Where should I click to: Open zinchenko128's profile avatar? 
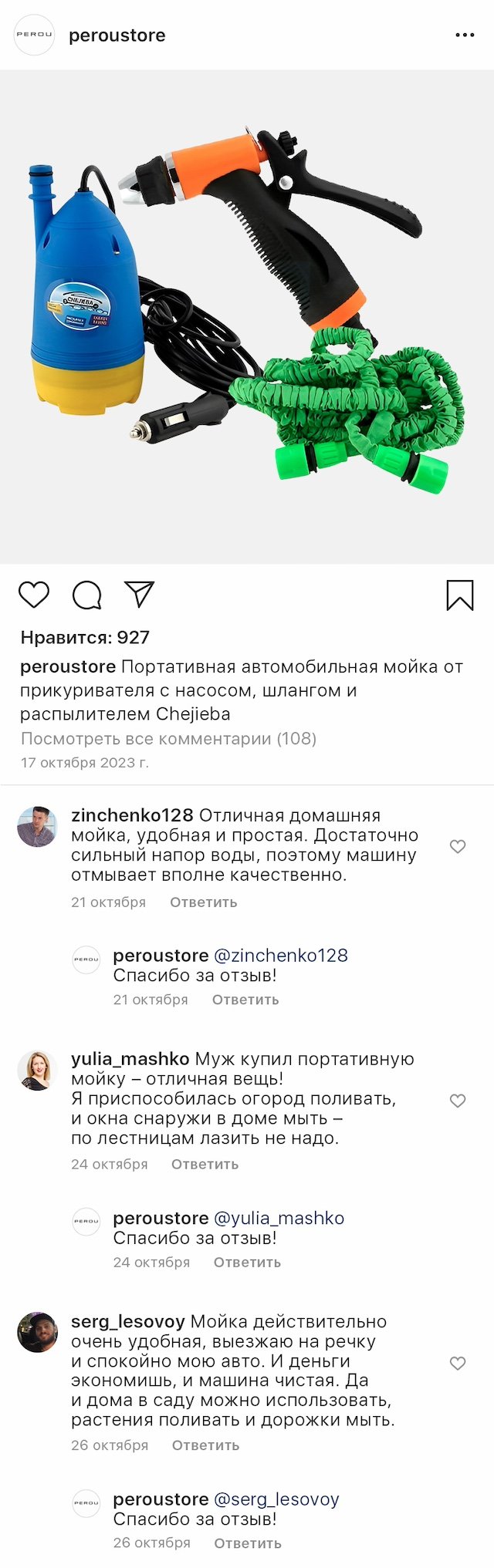coord(37,827)
